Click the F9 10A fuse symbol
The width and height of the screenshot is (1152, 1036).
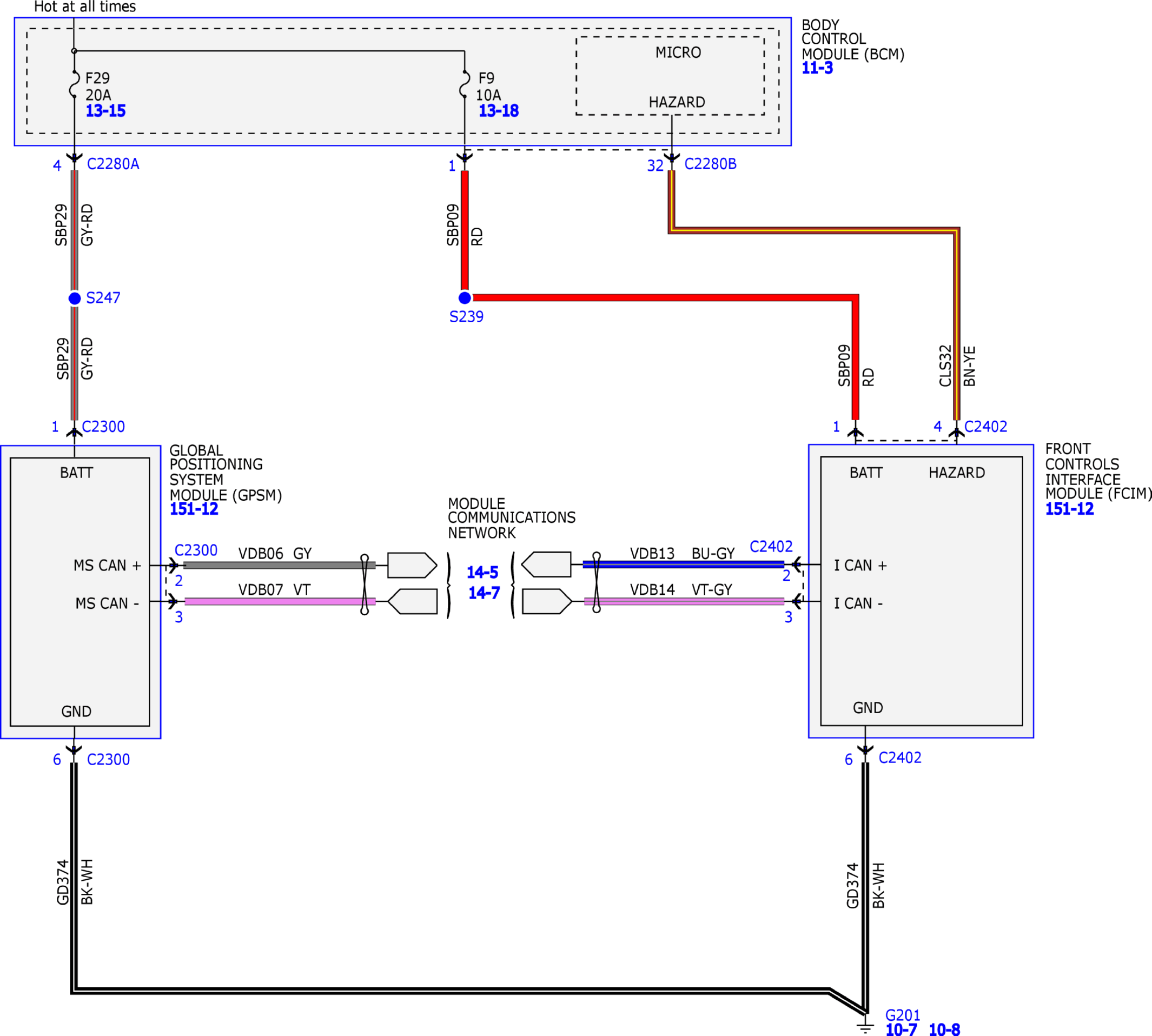pos(465,84)
